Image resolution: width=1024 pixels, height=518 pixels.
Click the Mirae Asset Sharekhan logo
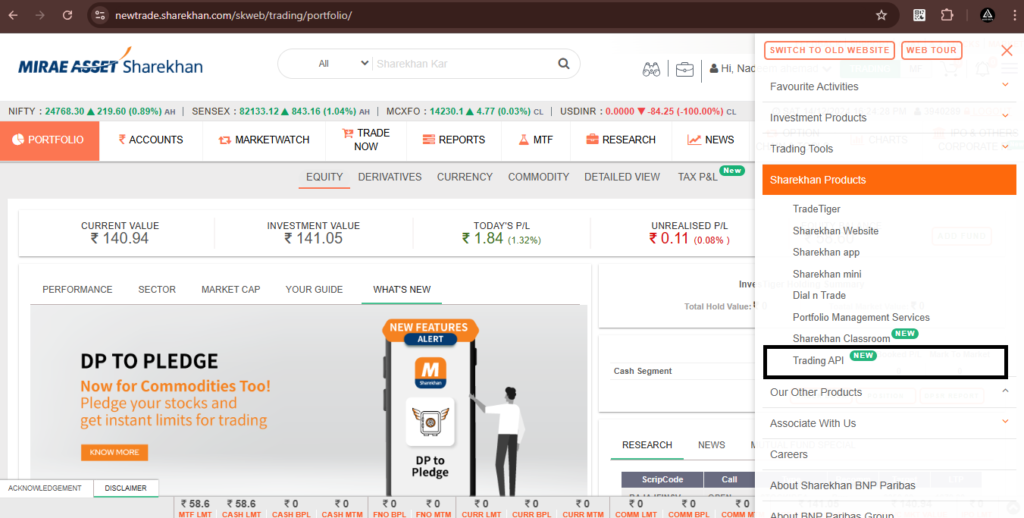tap(110, 61)
